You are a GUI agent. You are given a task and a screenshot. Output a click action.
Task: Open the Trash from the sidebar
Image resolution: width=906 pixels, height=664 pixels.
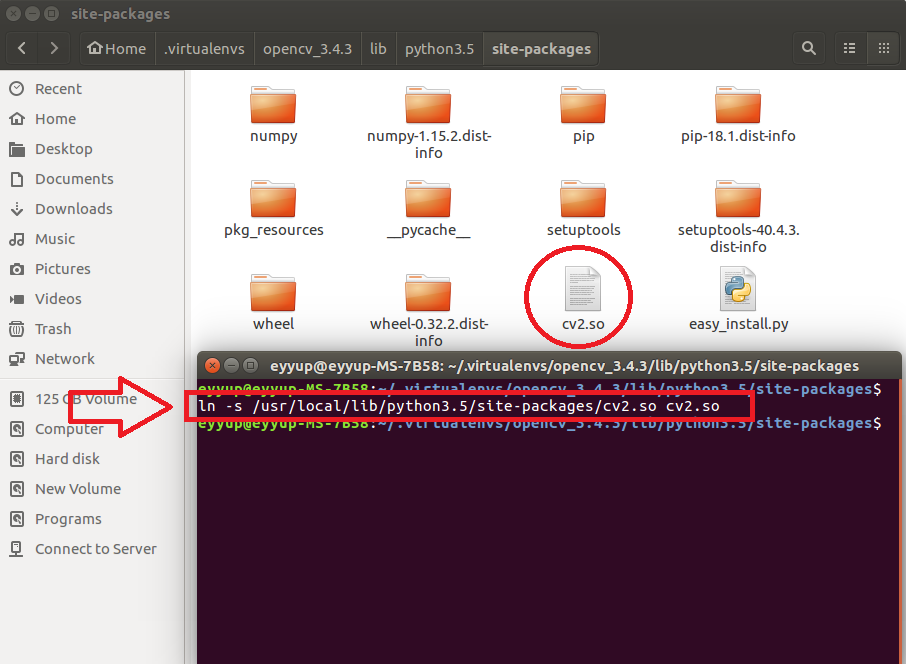tap(60, 328)
